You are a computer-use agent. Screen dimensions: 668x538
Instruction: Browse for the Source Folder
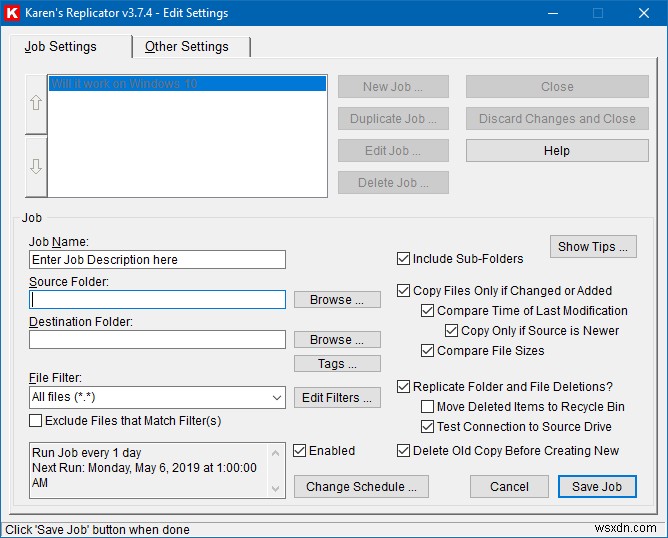tap(337, 300)
